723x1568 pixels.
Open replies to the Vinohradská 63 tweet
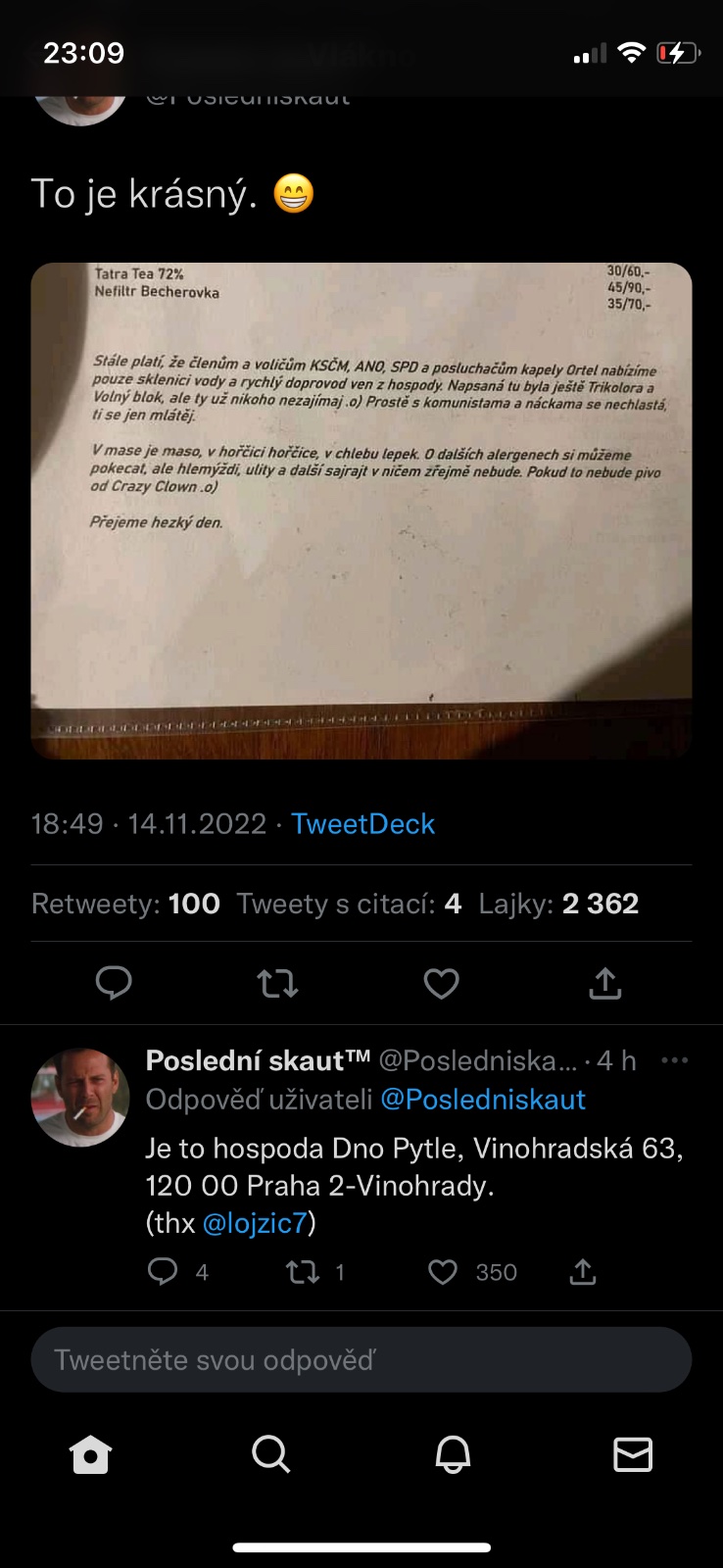163,1272
